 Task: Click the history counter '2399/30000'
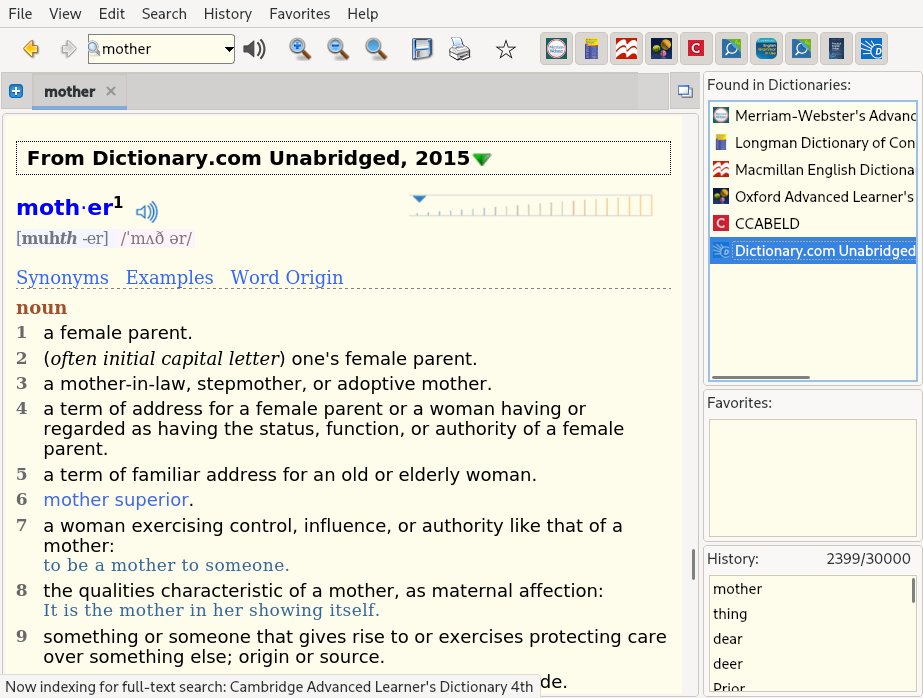[x=868, y=559]
